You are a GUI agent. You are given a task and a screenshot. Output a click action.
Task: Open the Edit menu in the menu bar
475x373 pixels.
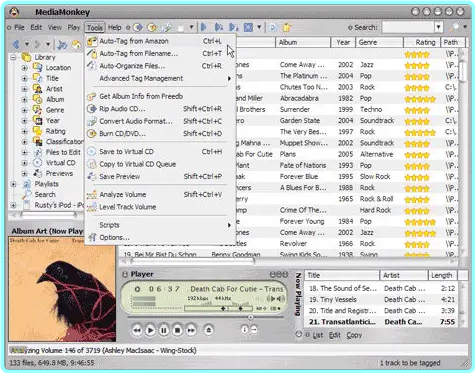coord(36,27)
